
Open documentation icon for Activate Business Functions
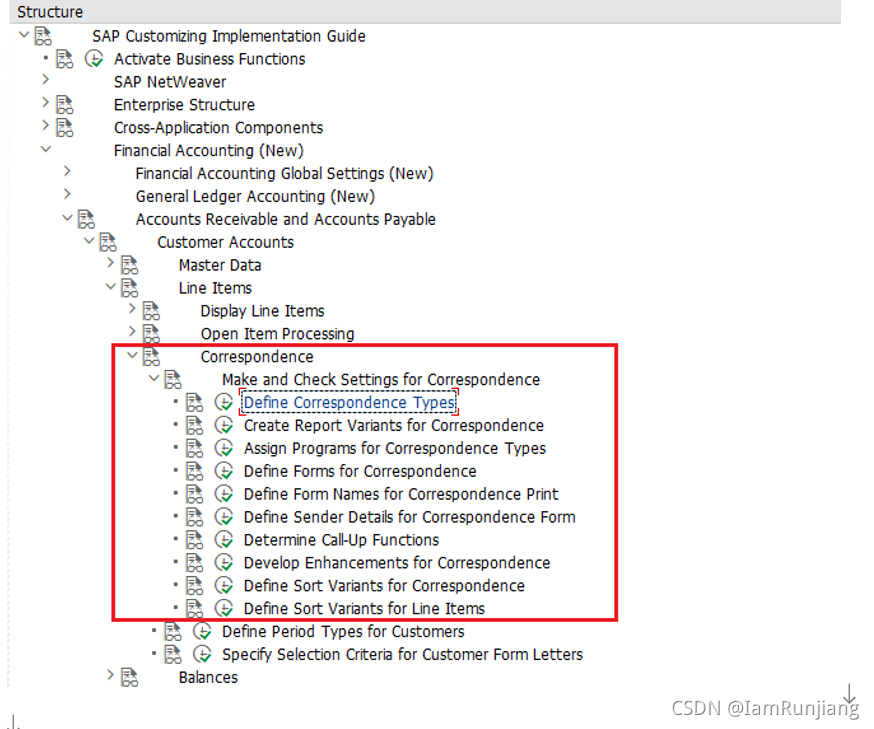coord(65,59)
